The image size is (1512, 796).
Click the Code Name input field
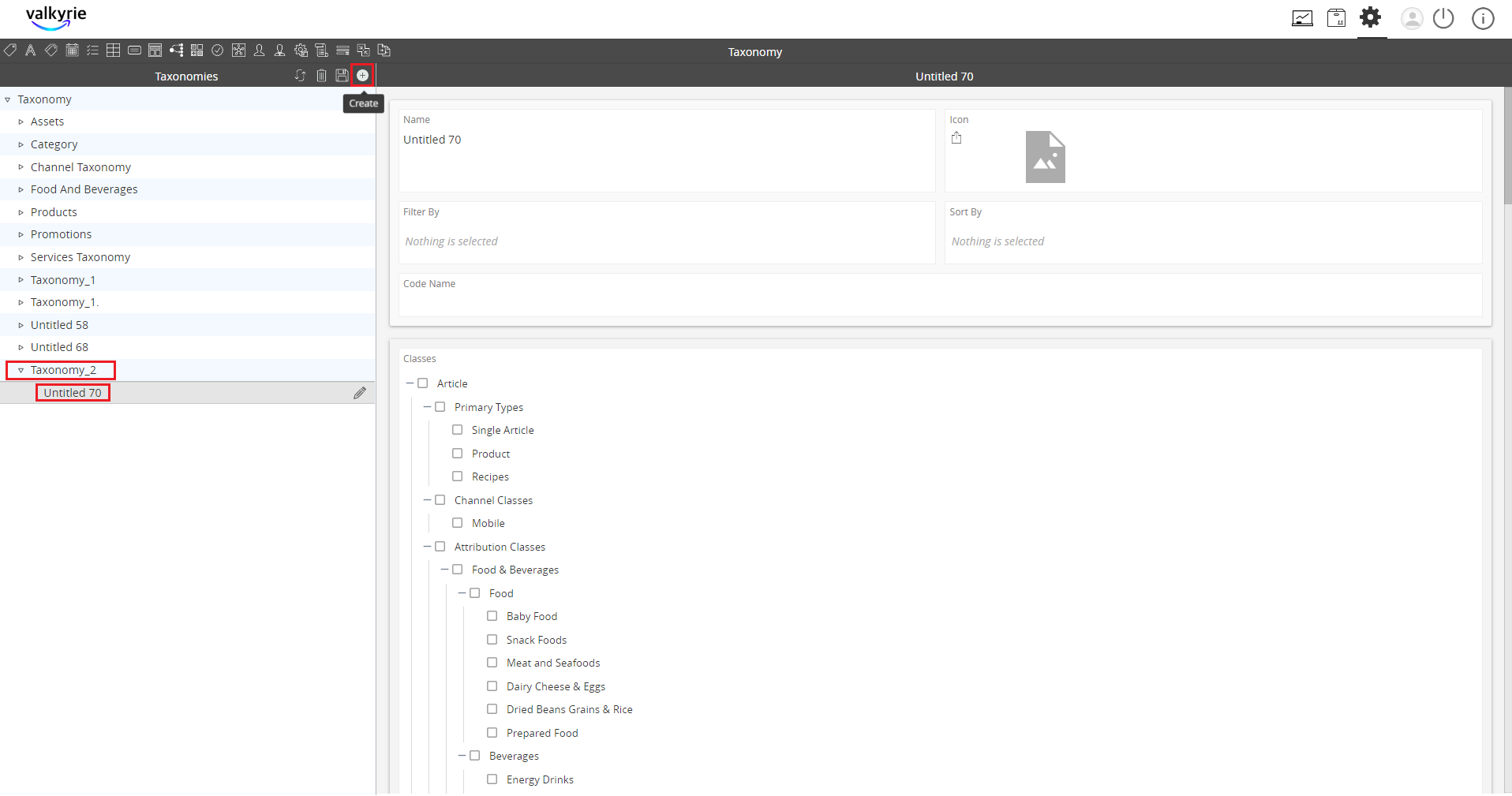tap(940, 295)
